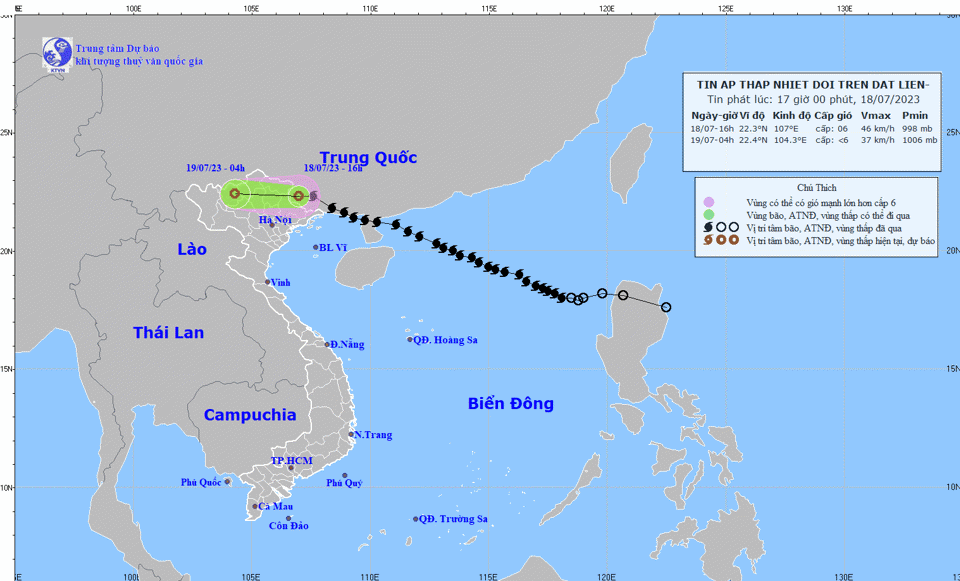Click the forecast-position symbols in the legend
The width and height of the screenshot is (960, 581).
tap(720, 241)
